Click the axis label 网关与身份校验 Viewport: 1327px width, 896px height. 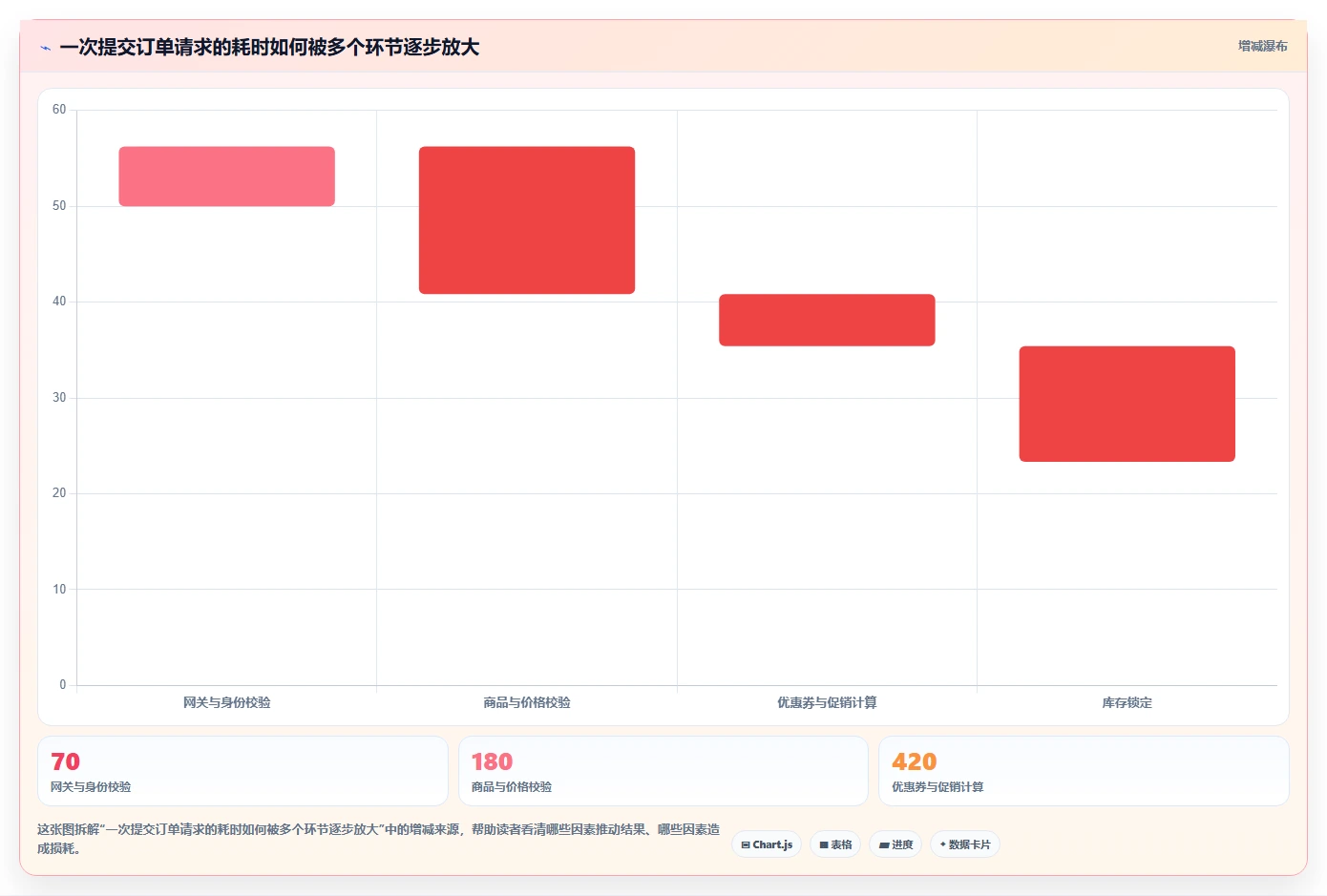click(227, 702)
